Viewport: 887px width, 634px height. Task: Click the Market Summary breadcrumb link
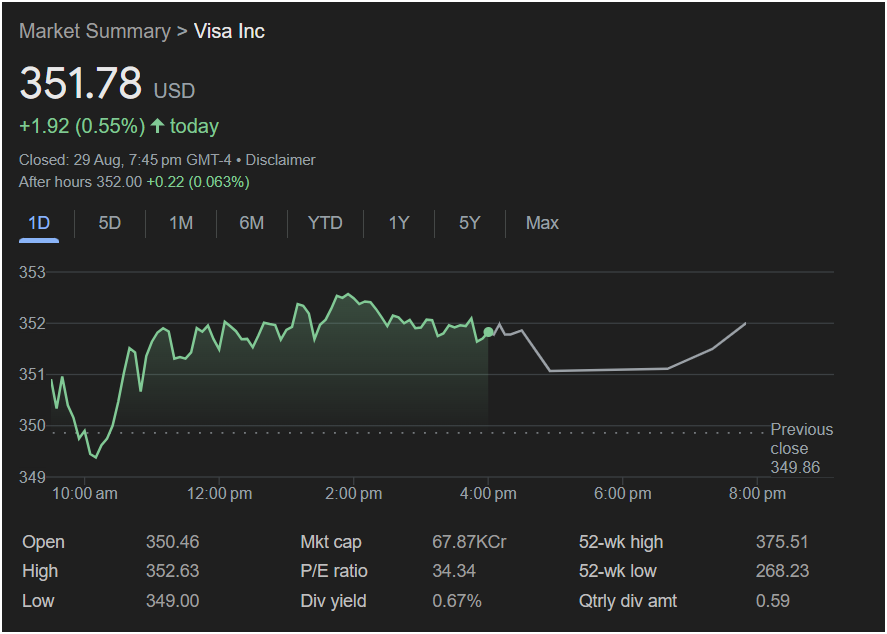tap(95, 31)
